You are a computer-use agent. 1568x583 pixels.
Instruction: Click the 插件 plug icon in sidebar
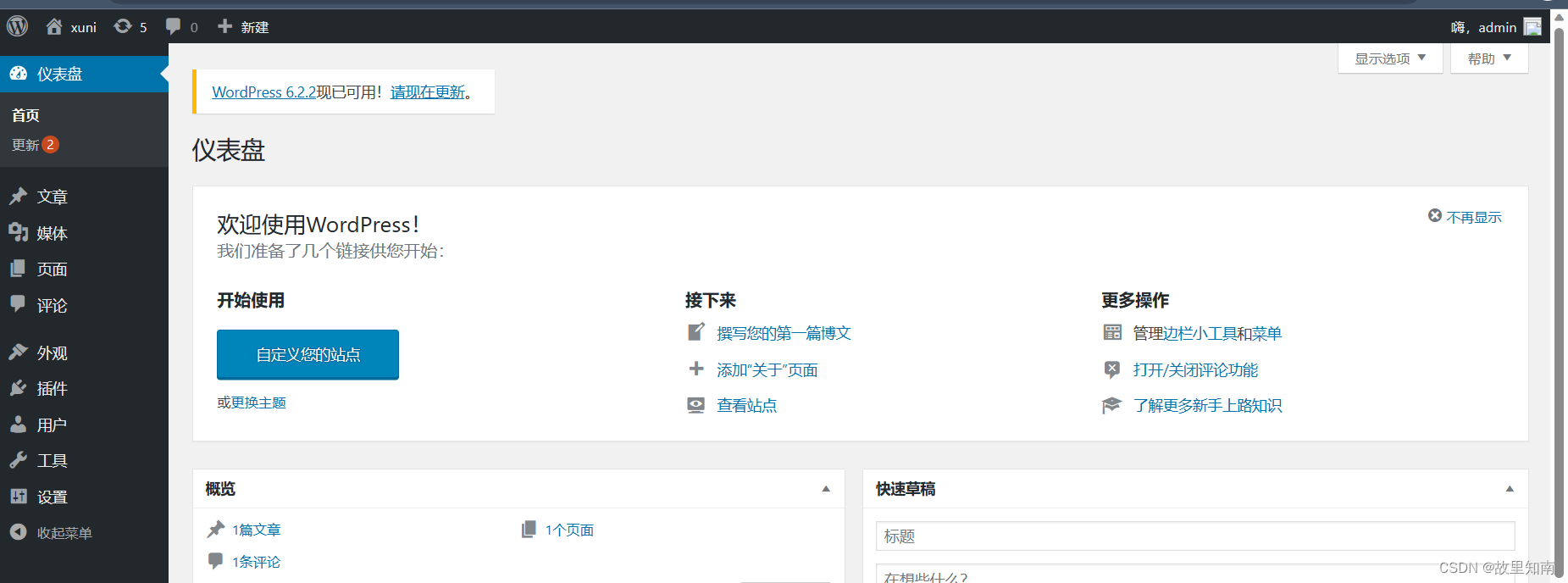(19, 388)
